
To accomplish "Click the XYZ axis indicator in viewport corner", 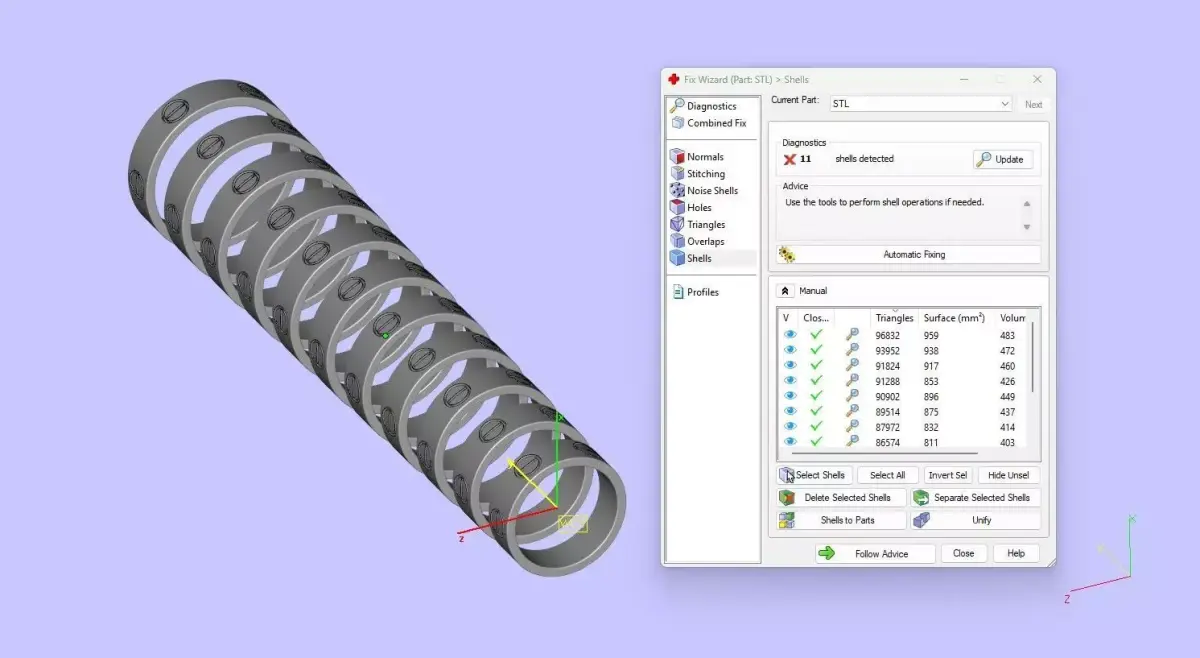I will click(x=1100, y=560).
